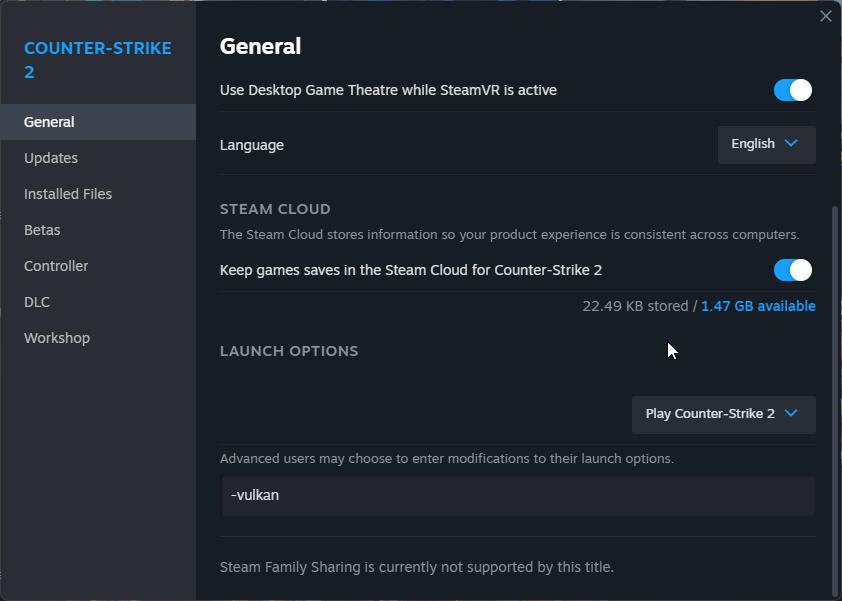This screenshot has height=601, width=842.
Task: Select the General section in sidebar
Action: pos(50,122)
